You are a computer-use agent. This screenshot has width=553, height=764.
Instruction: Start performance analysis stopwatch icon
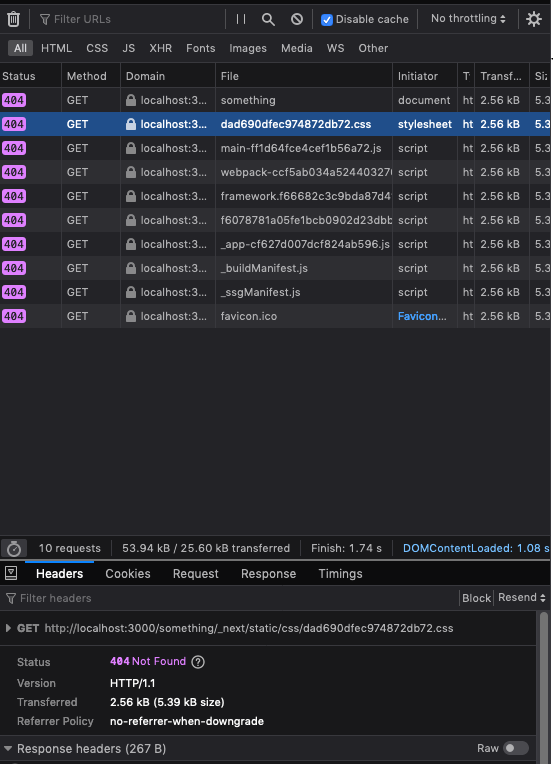[x=14, y=548]
